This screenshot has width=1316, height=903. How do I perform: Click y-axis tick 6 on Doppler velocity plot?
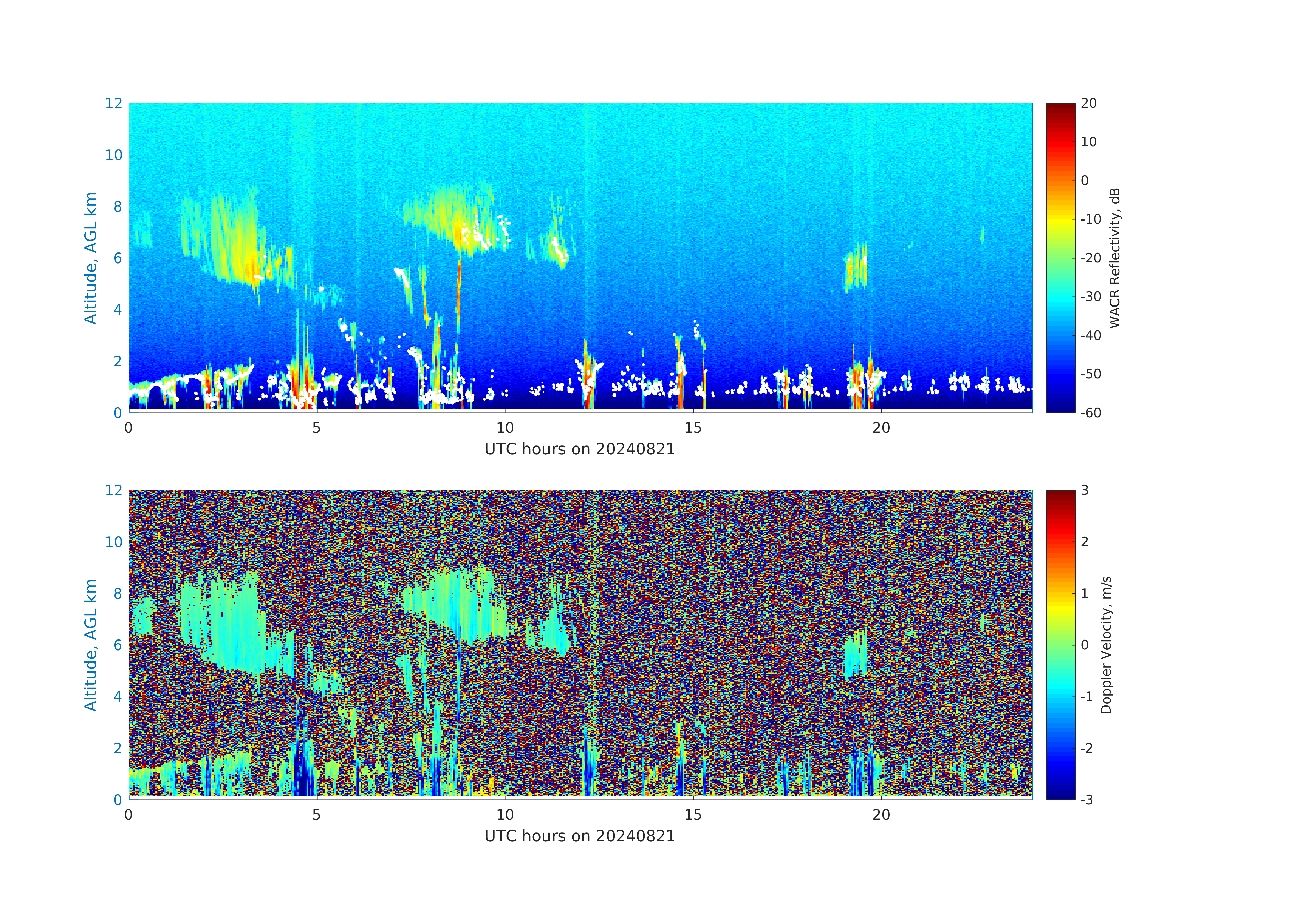(x=117, y=645)
